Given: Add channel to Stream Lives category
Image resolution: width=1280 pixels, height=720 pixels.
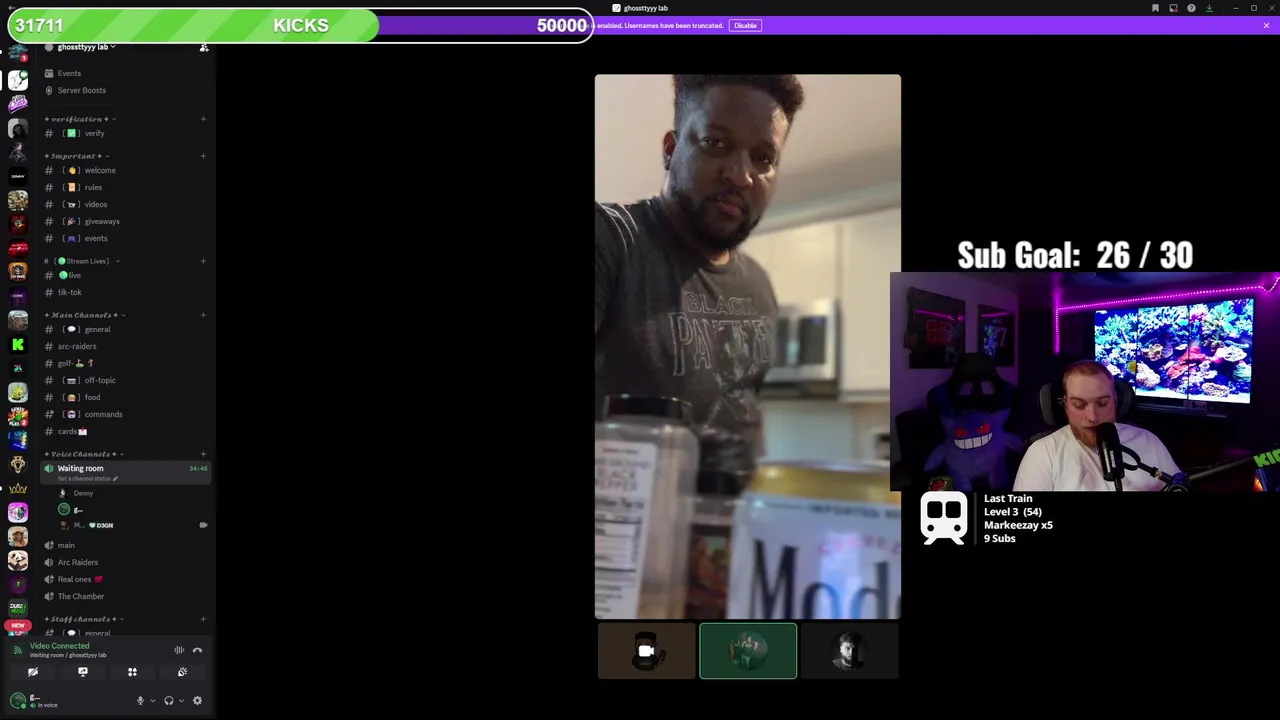Looking at the screenshot, I should tap(203, 261).
